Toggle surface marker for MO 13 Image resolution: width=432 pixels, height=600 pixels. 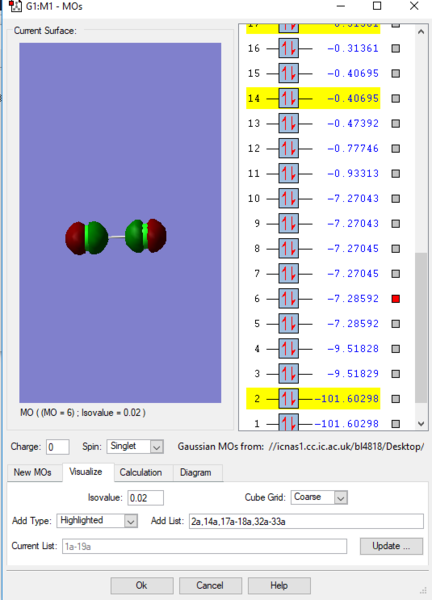pyautogui.click(x=396, y=124)
